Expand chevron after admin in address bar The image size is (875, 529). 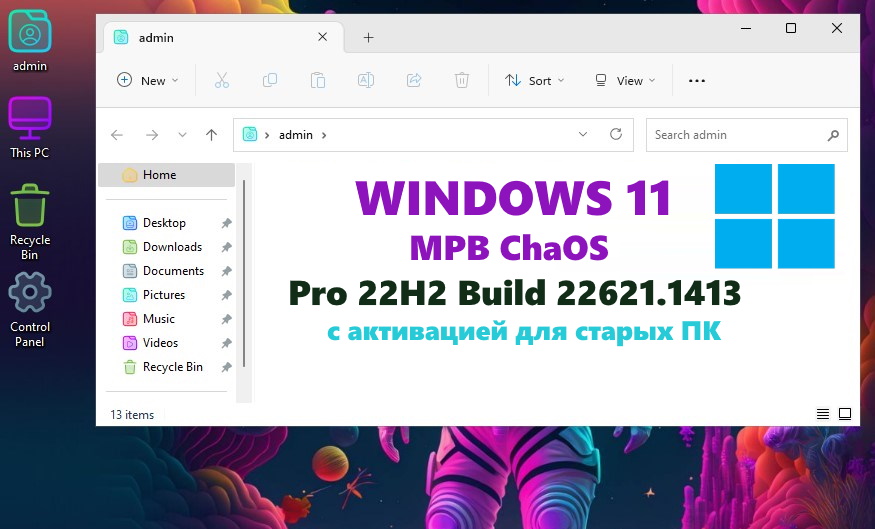click(x=324, y=135)
